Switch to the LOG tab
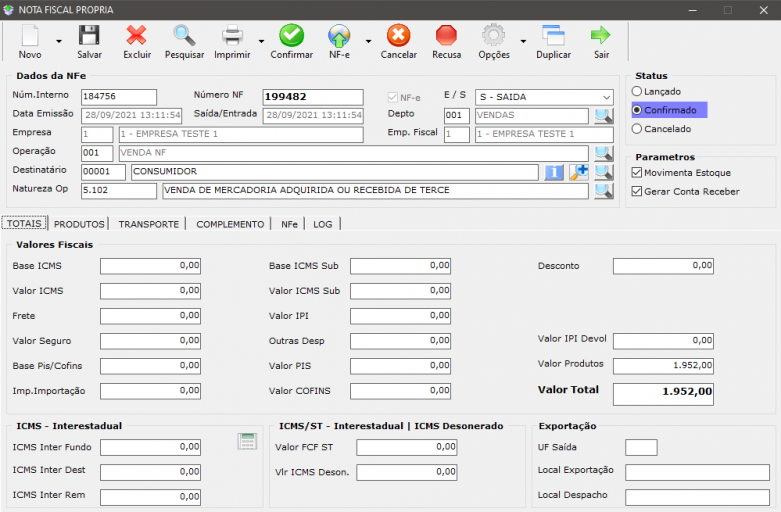This screenshot has width=781, height=512. coord(323,224)
